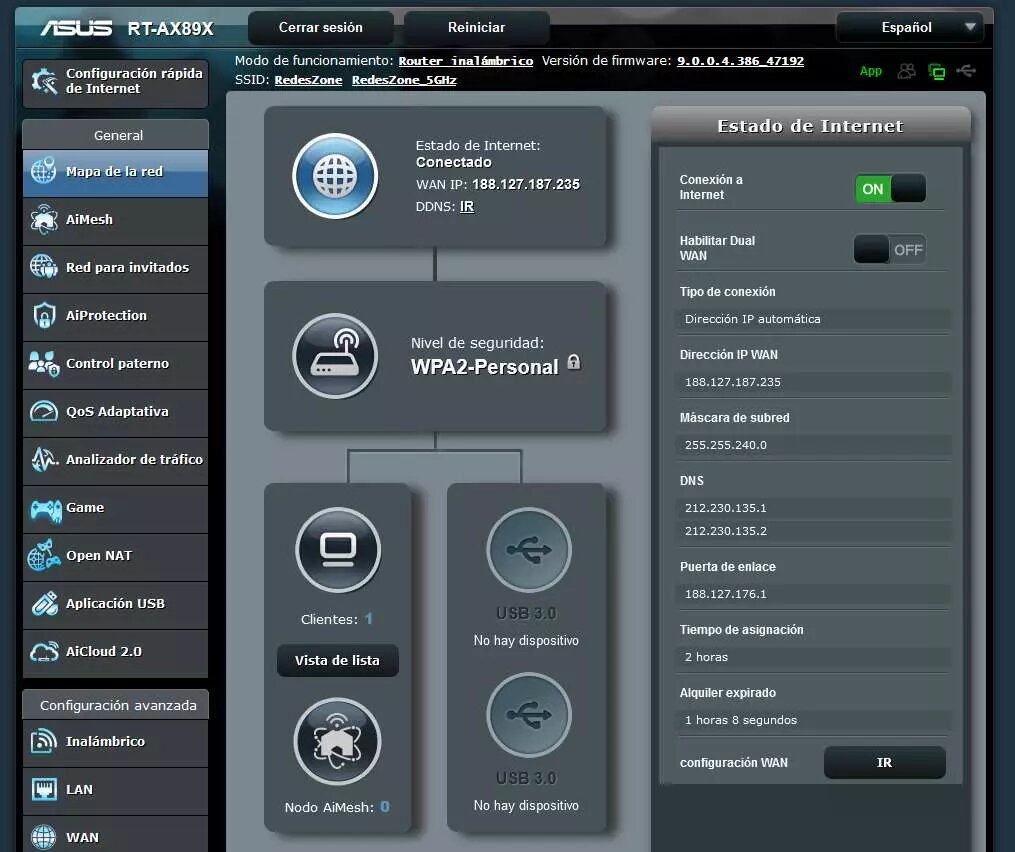
Task: Enable the Habilitar Dual WAN switch
Action: [x=890, y=250]
